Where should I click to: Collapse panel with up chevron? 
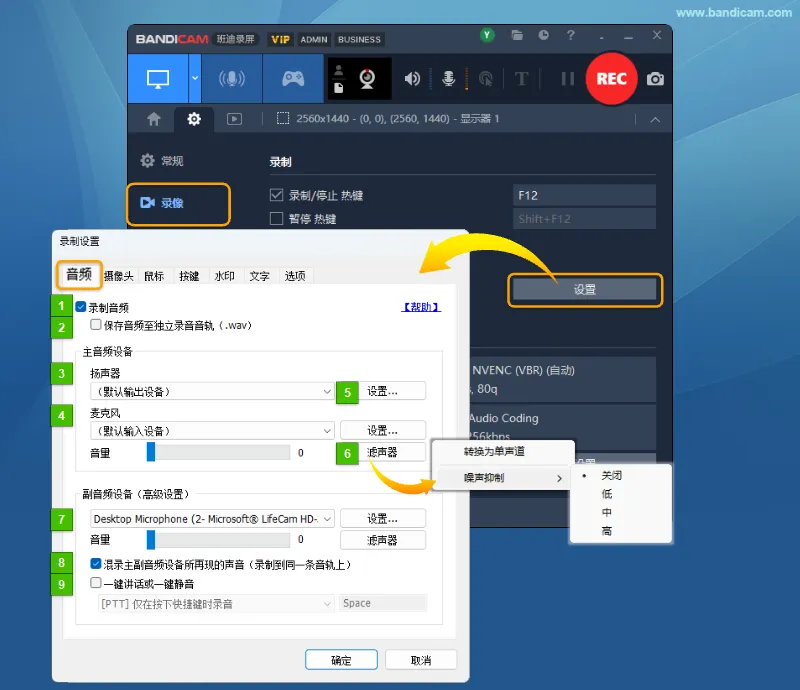click(655, 120)
